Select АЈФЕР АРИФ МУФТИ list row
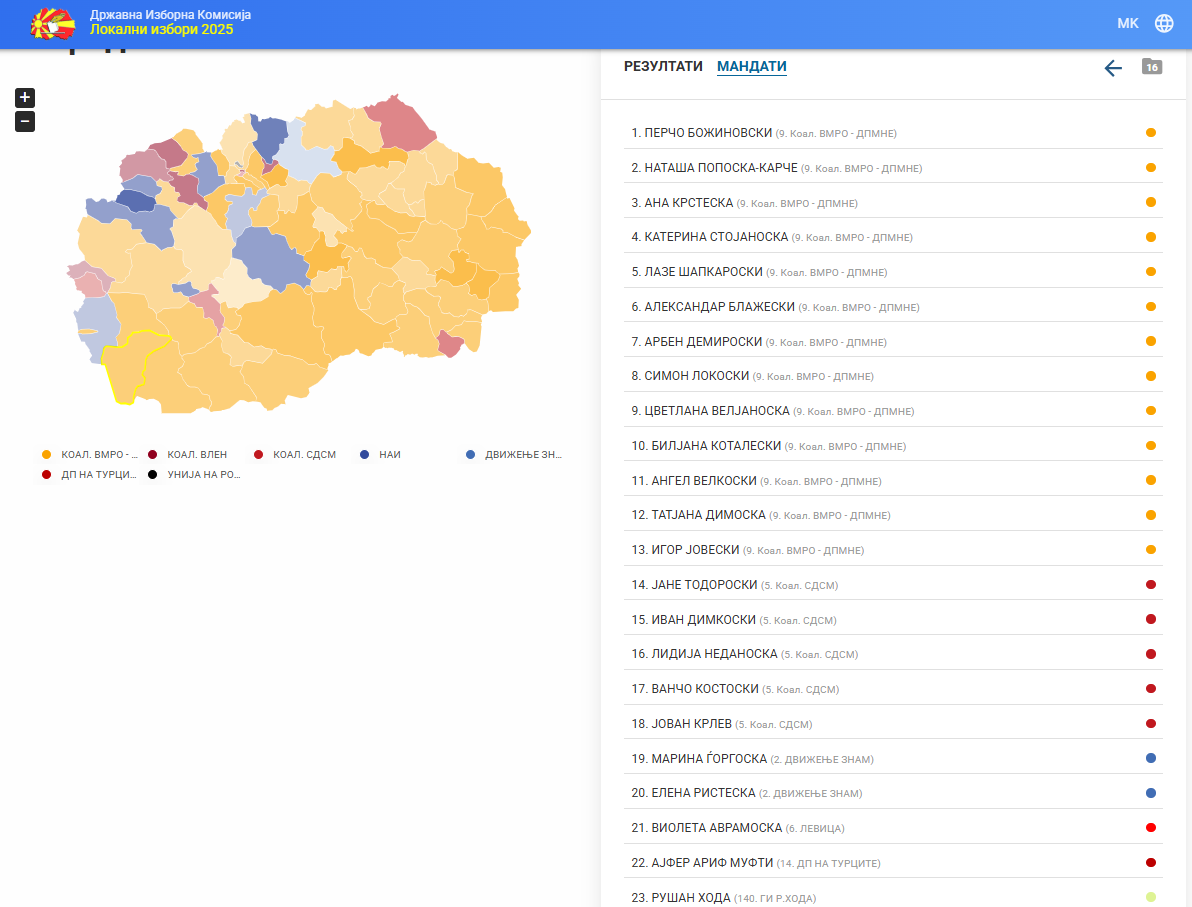 click(x=702, y=863)
